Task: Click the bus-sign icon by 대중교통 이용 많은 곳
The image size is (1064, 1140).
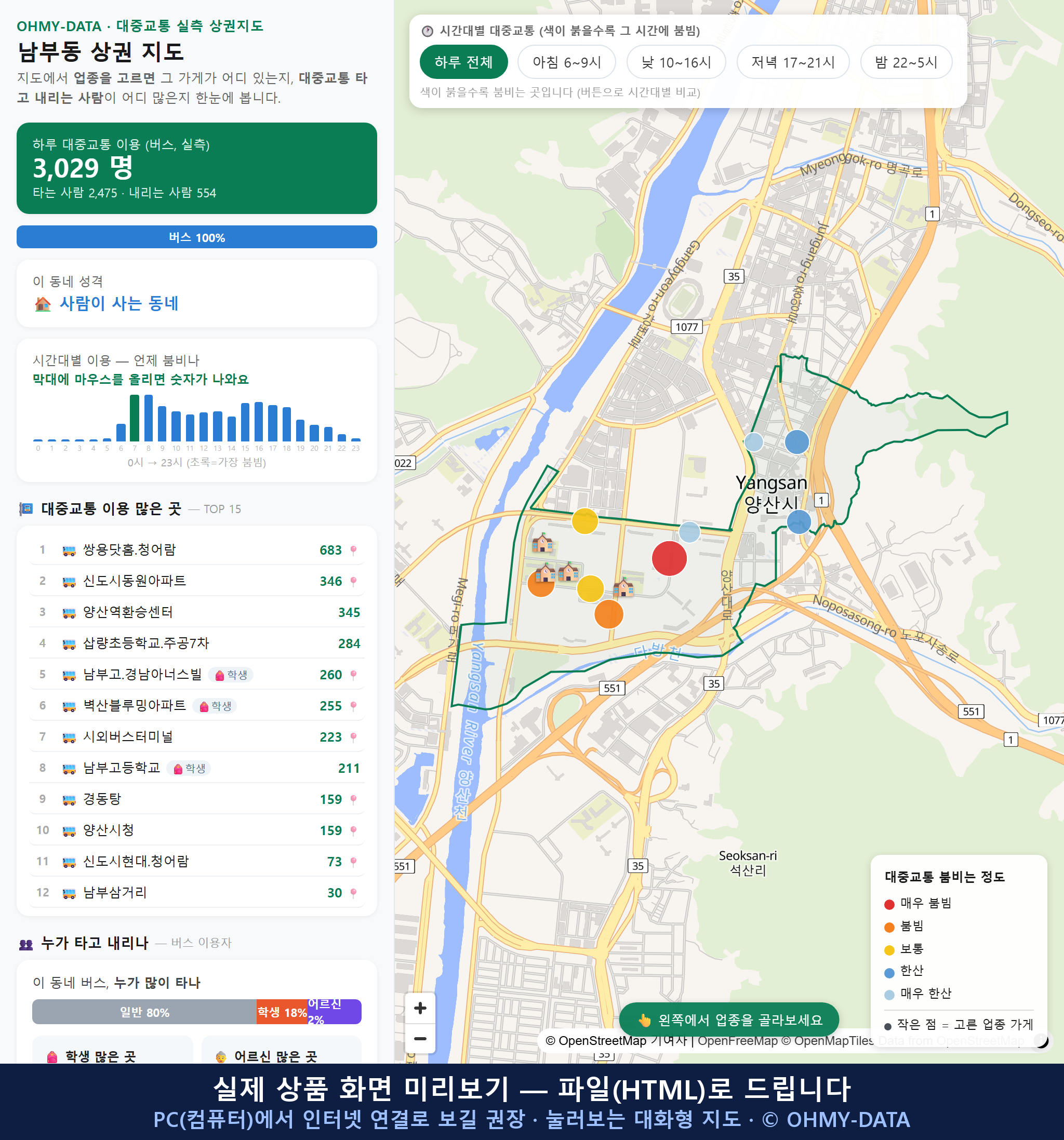Action: [26, 508]
